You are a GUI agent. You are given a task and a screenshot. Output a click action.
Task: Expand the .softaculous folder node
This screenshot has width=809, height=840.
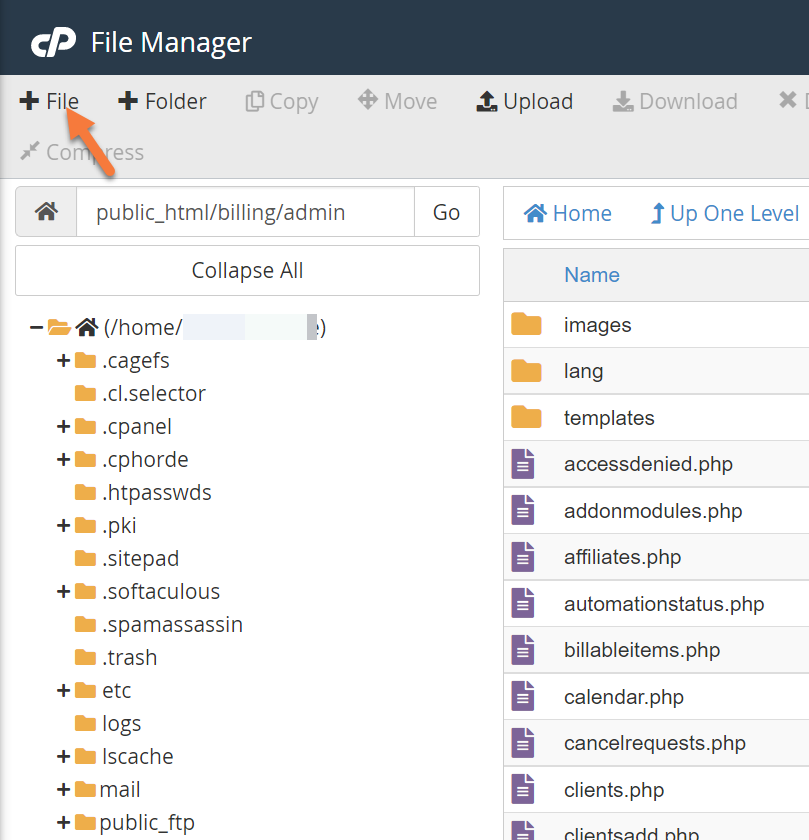pyautogui.click(x=63, y=591)
